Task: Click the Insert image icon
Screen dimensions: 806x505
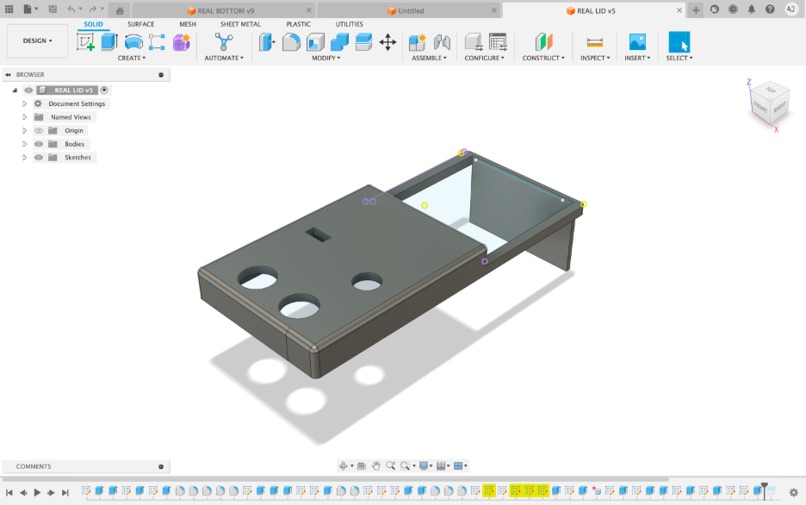Action: point(637,42)
